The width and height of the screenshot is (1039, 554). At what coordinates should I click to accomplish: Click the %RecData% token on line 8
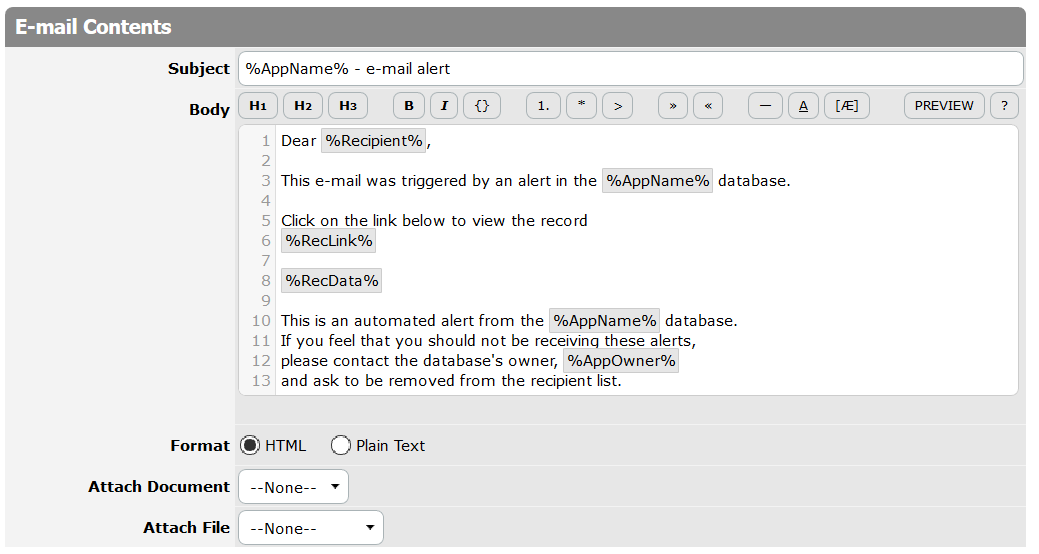[331, 281]
